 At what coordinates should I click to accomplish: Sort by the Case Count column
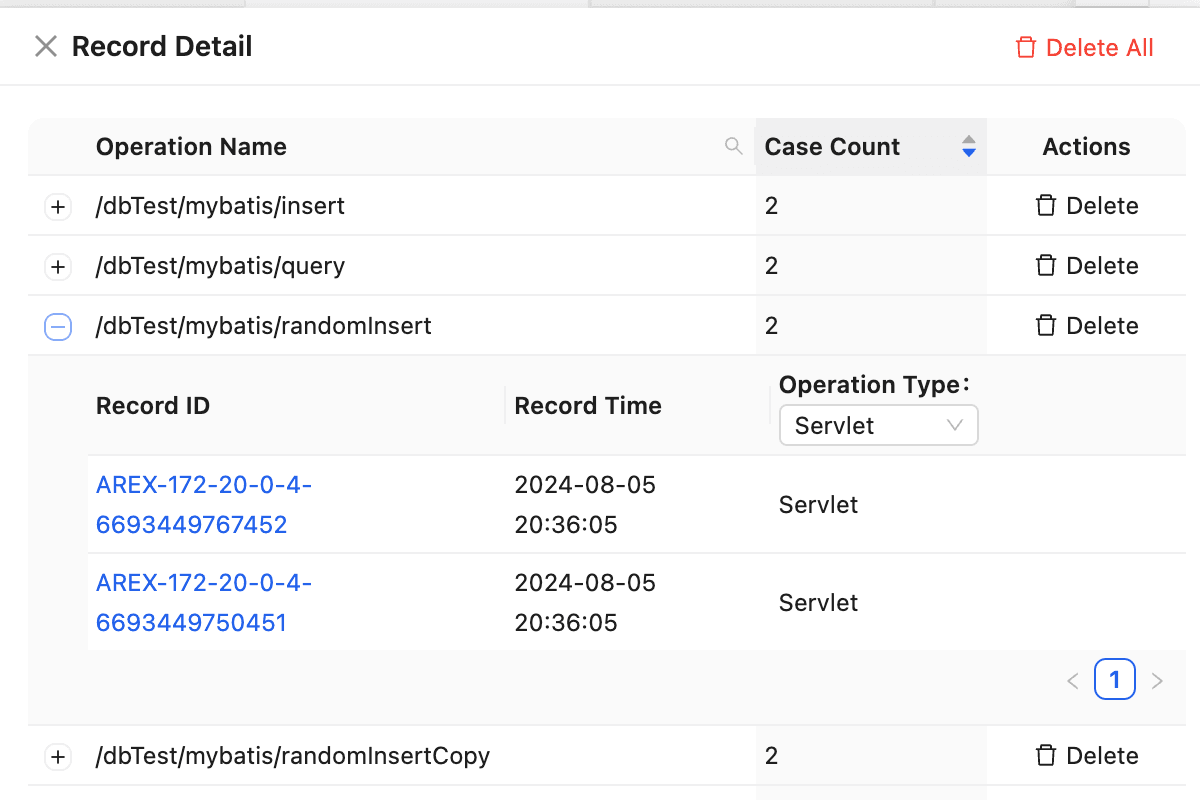(967, 147)
